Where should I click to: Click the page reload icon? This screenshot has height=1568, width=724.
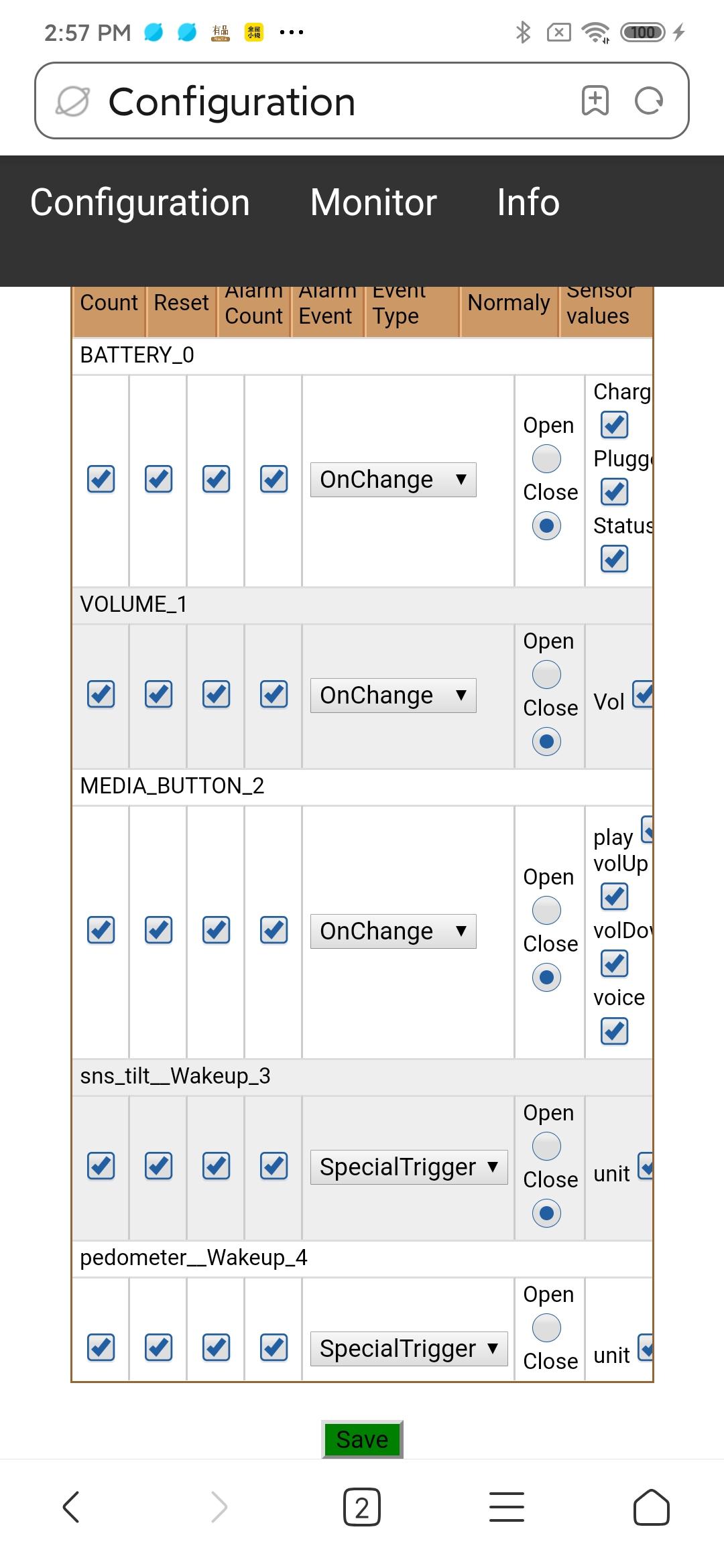pyautogui.click(x=648, y=101)
